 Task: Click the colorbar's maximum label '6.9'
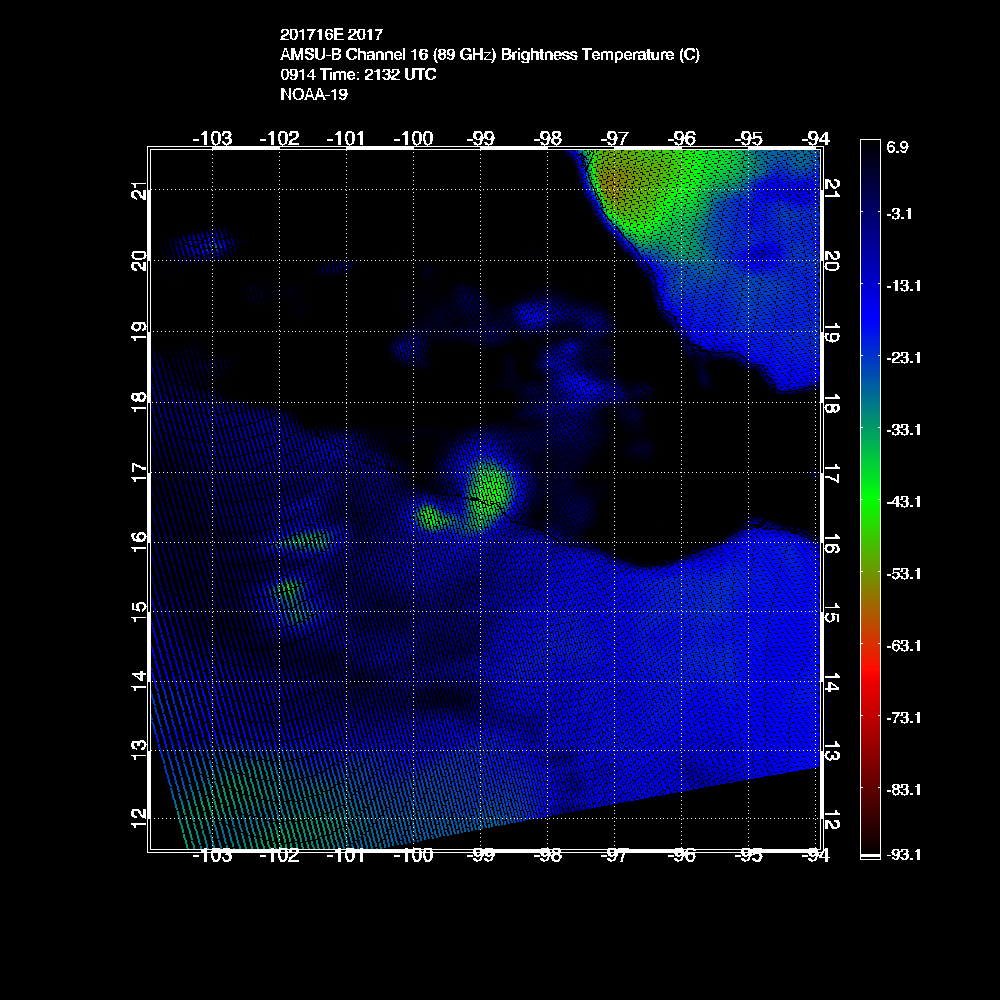pyautogui.click(x=897, y=147)
